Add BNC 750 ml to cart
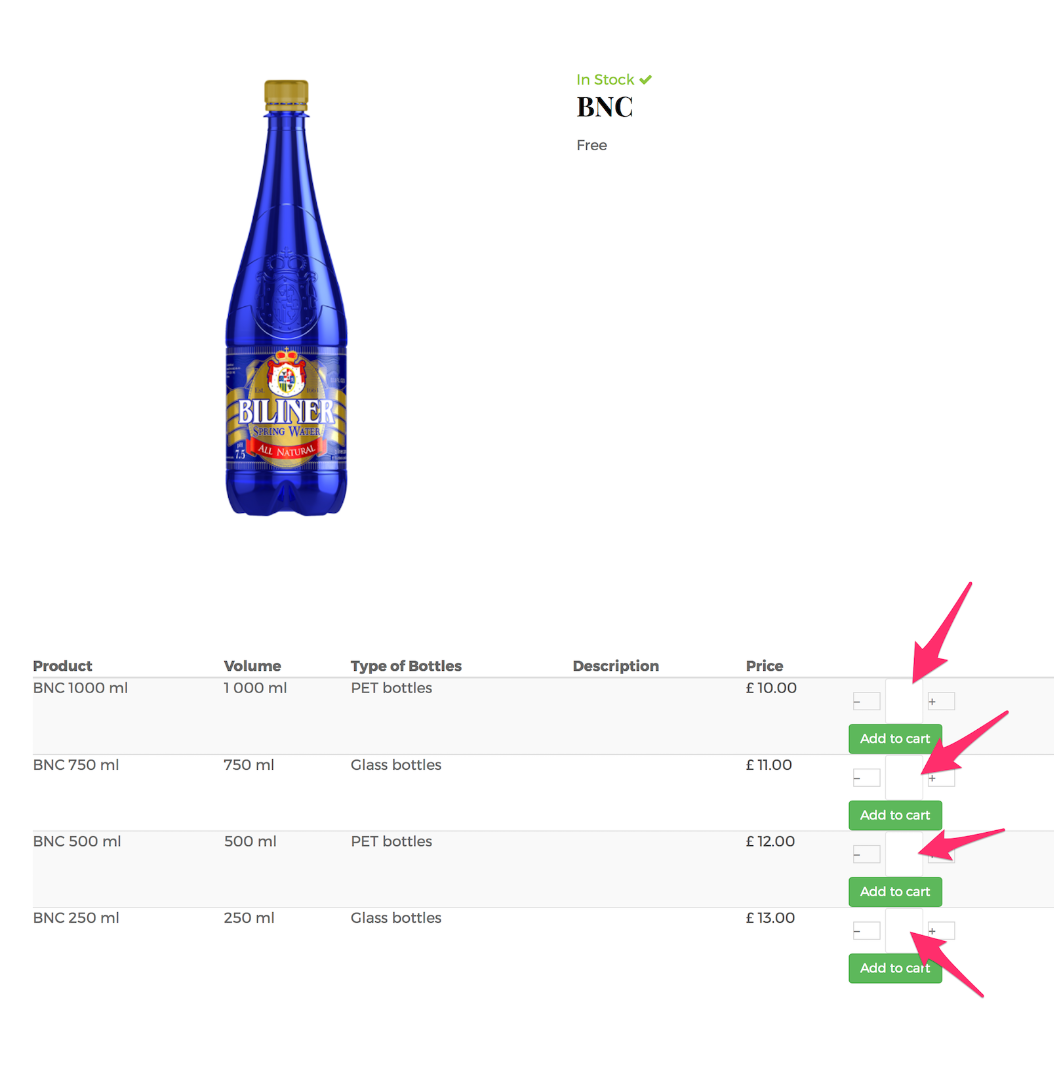This screenshot has width=1054, height=1080. (x=895, y=815)
